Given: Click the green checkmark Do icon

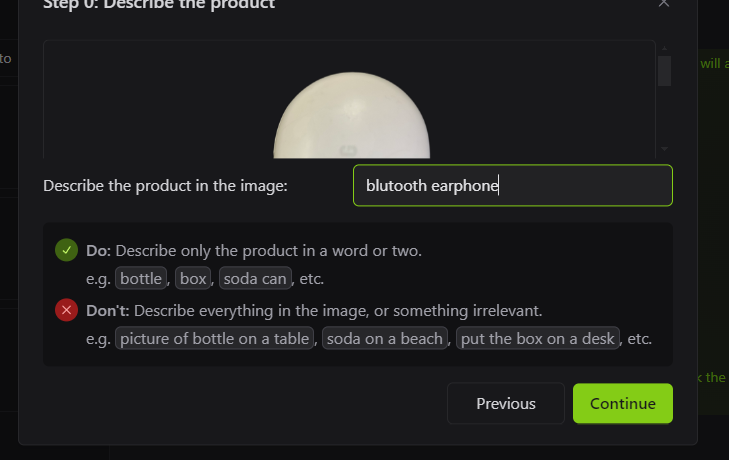Looking at the screenshot, I should [x=66, y=250].
